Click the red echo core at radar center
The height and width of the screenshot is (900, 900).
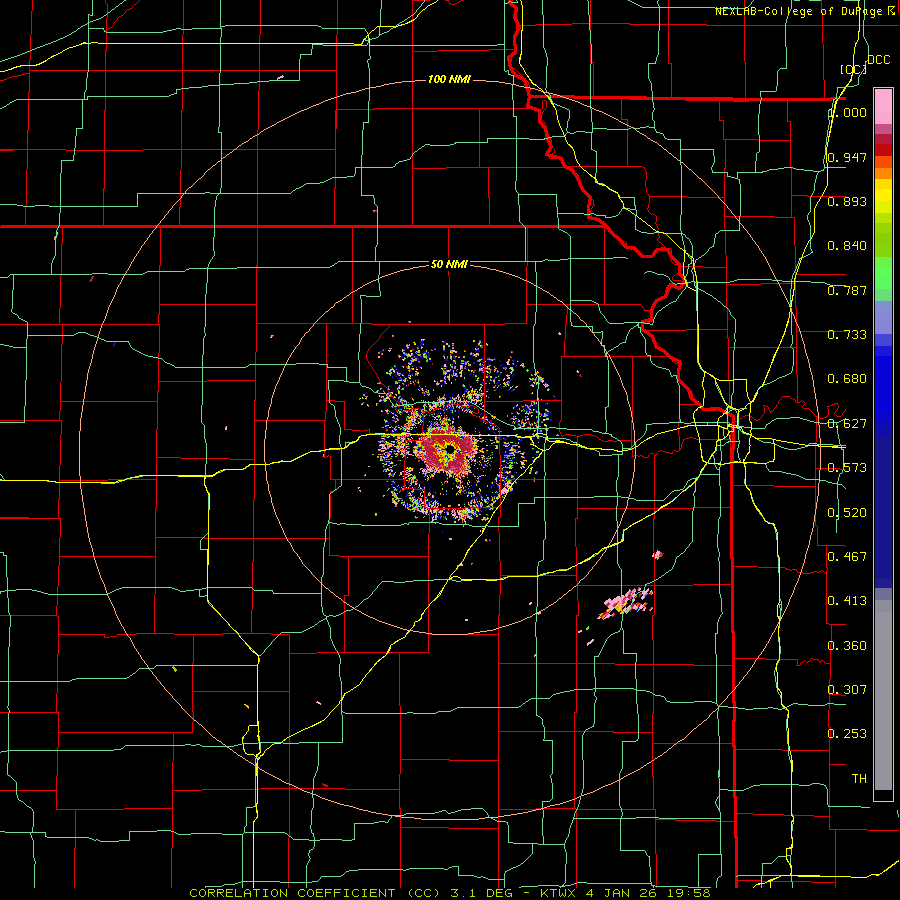(449, 451)
